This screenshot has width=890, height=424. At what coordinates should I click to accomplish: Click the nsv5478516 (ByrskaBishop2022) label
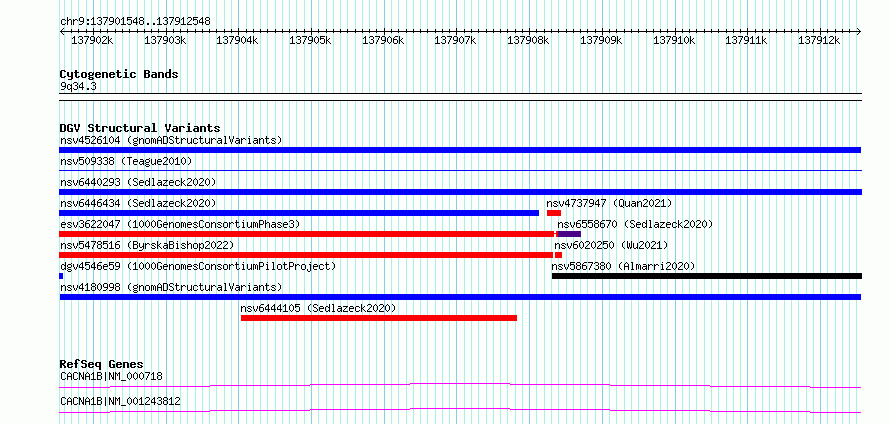point(147,245)
